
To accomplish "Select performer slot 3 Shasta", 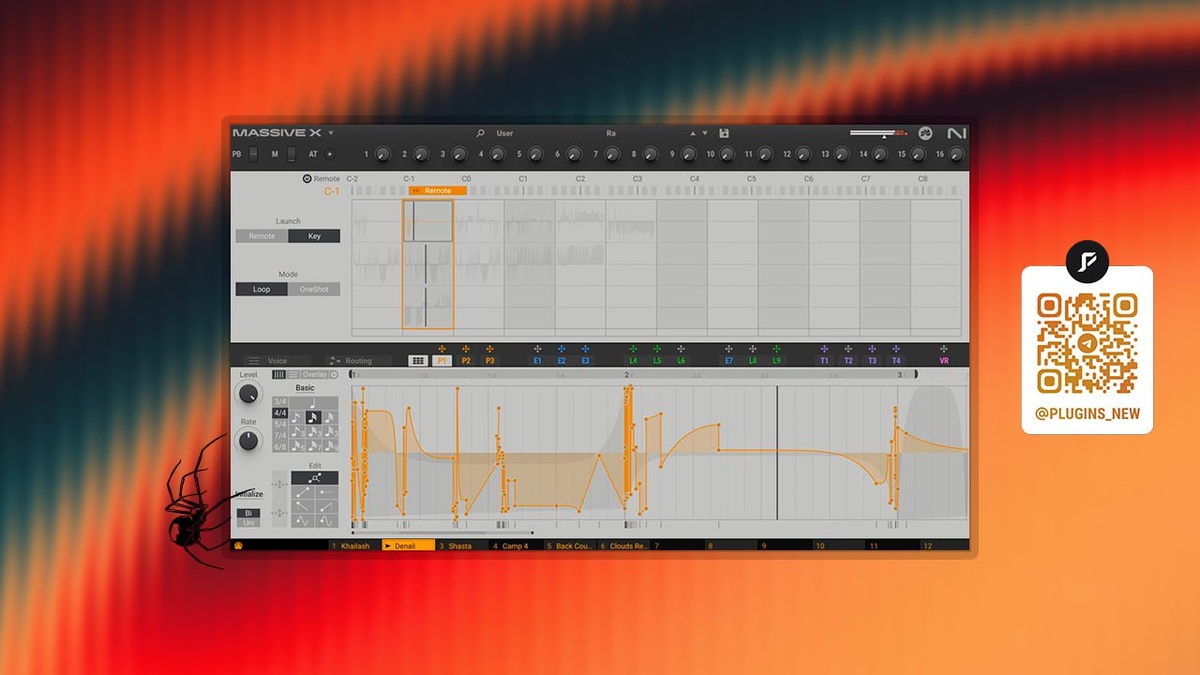I will click(x=462, y=546).
